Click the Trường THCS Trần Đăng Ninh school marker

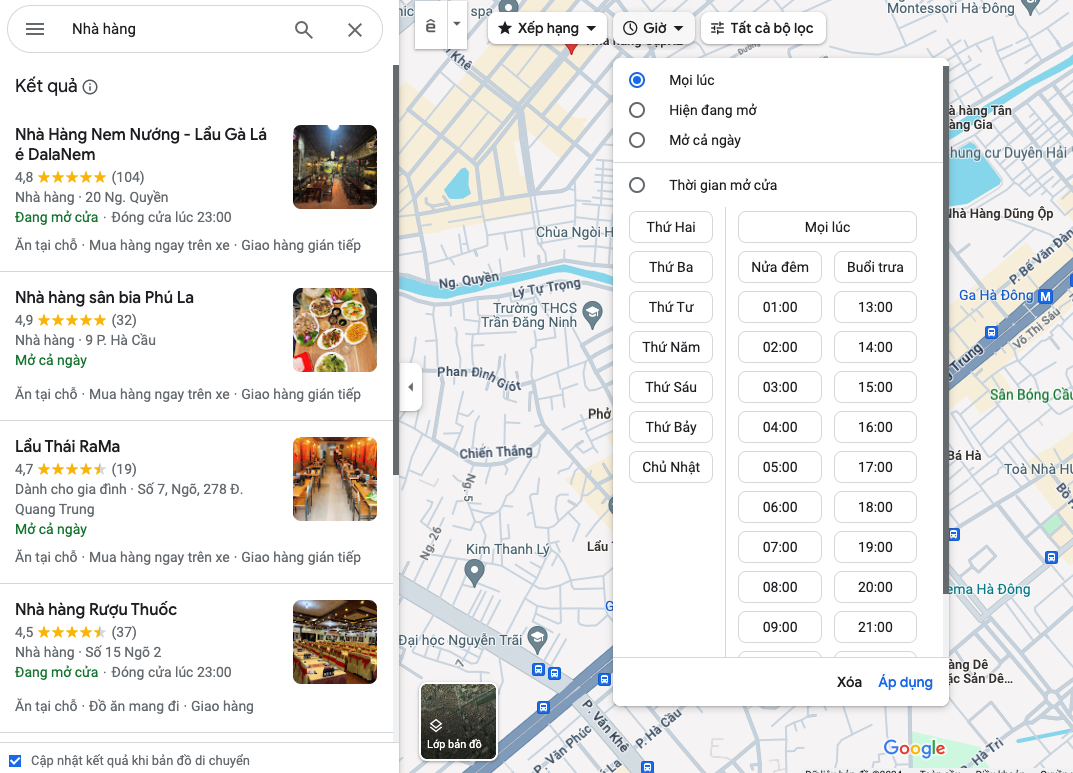(x=592, y=313)
